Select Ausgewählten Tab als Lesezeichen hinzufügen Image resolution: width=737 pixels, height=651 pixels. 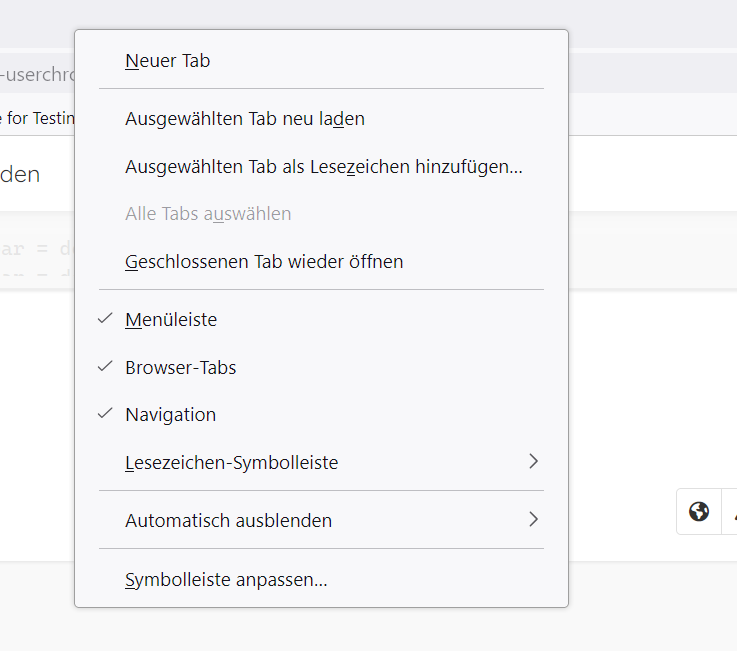pos(324,167)
